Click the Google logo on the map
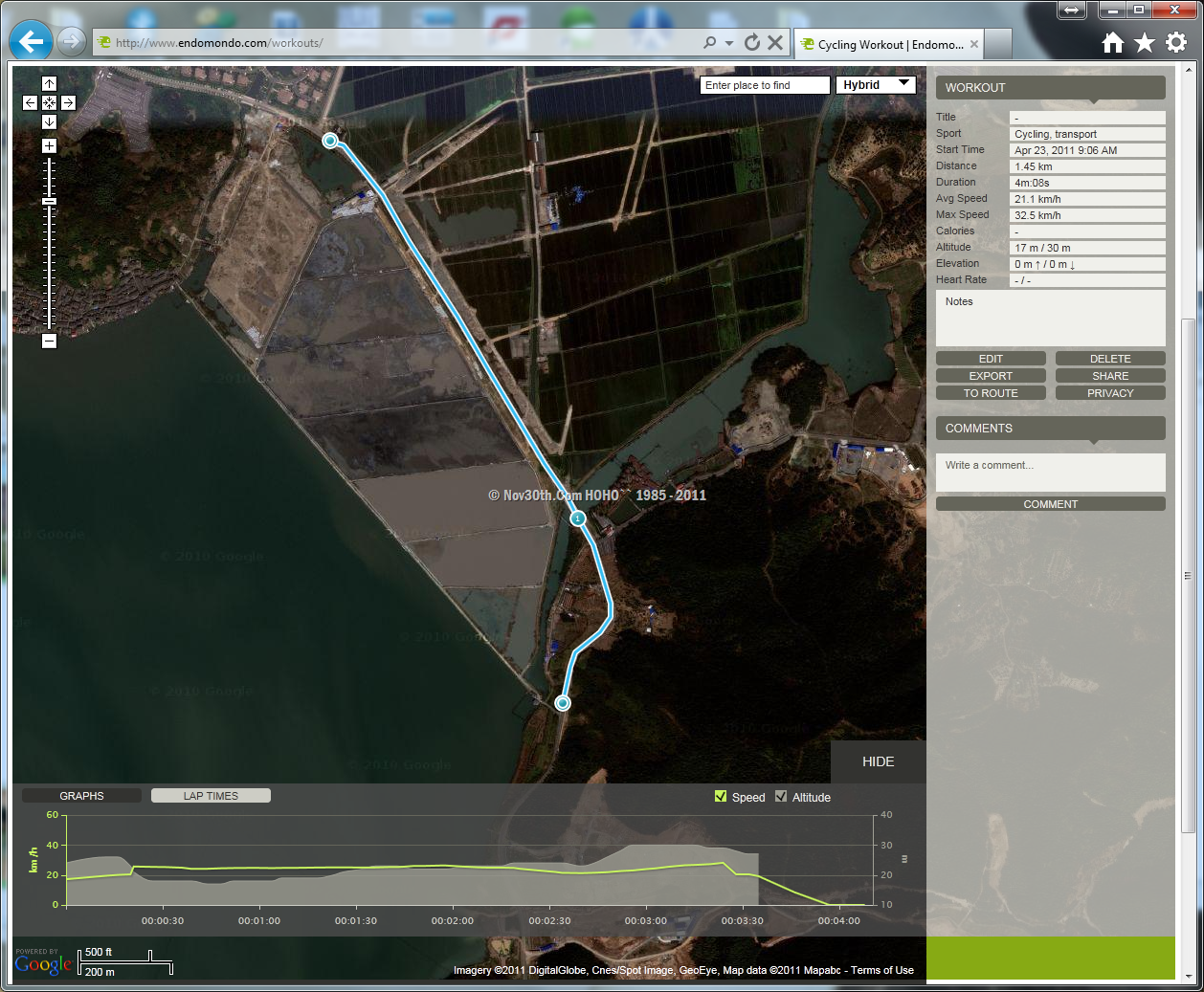The image size is (1204, 992). point(43,964)
